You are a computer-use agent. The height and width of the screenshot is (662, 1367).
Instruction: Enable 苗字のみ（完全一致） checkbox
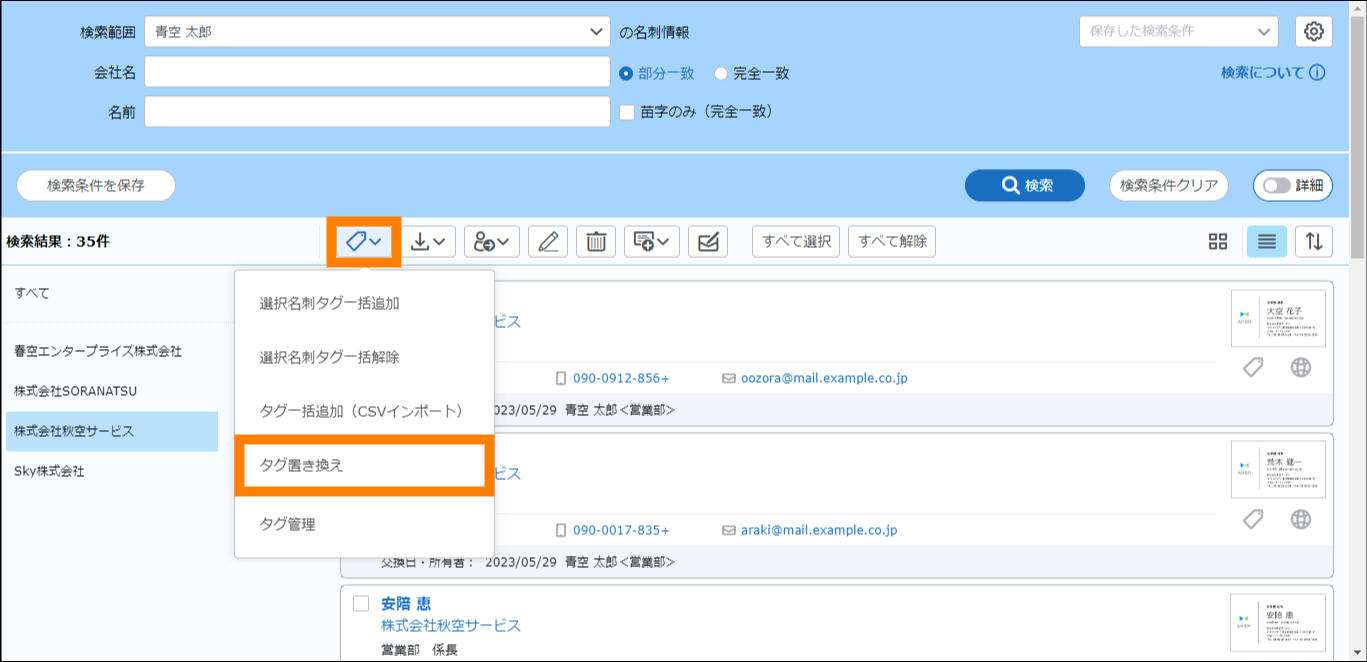tap(628, 112)
